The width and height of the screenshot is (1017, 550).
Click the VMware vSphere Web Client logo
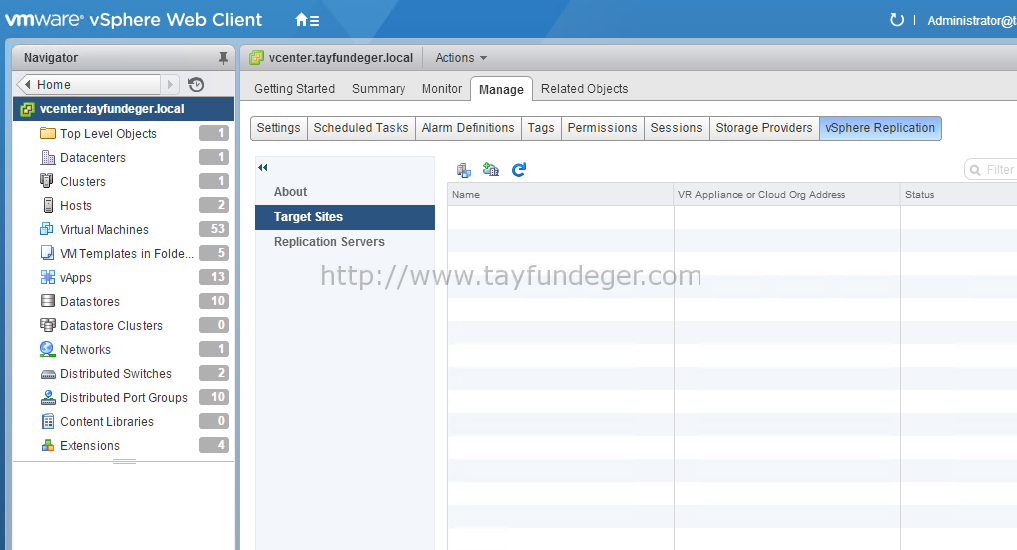[x=134, y=20]
